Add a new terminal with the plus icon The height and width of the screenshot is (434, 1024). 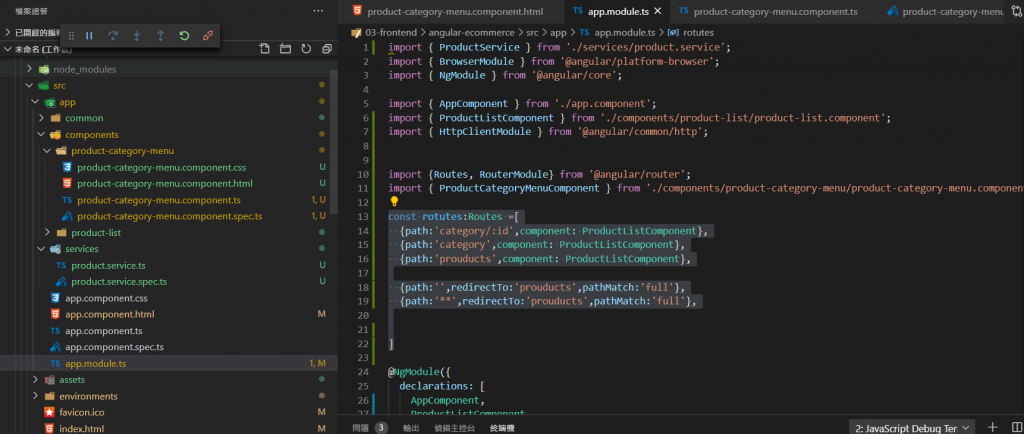(x=992, y=427)
